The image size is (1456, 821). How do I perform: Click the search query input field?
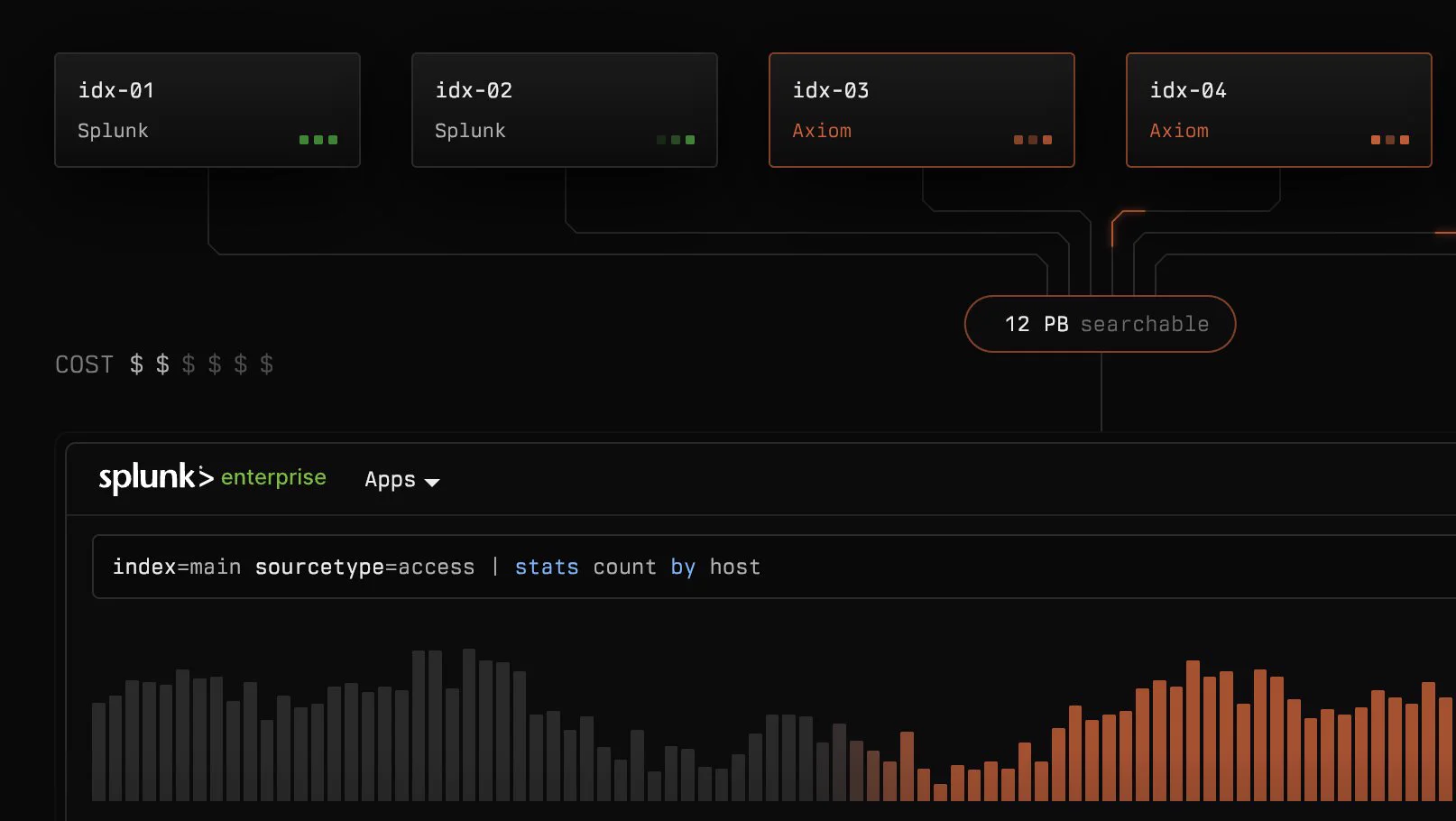[774, 567]
